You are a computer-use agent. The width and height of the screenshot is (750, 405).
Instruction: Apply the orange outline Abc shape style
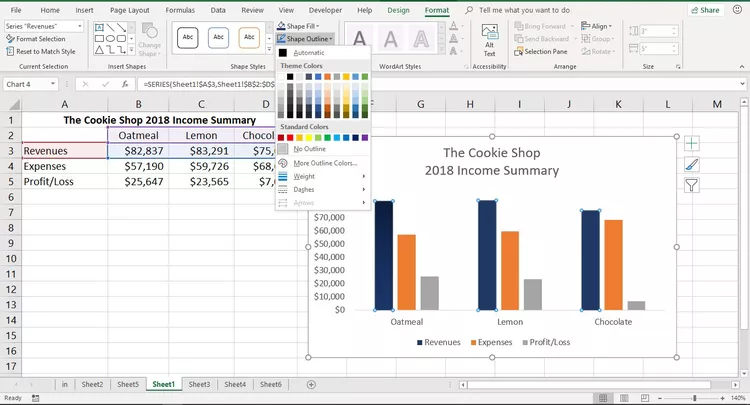(249, 37)
